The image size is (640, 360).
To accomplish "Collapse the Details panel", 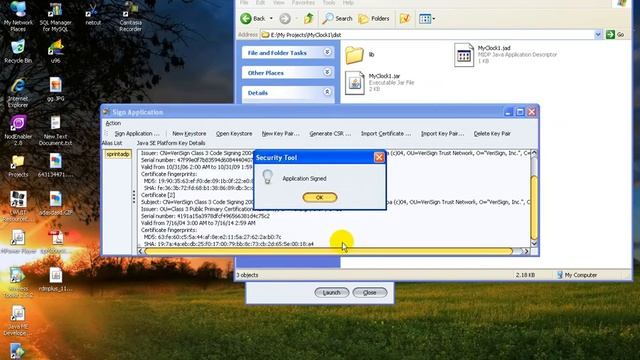I will pyautogui.click(x=327, y=92).
